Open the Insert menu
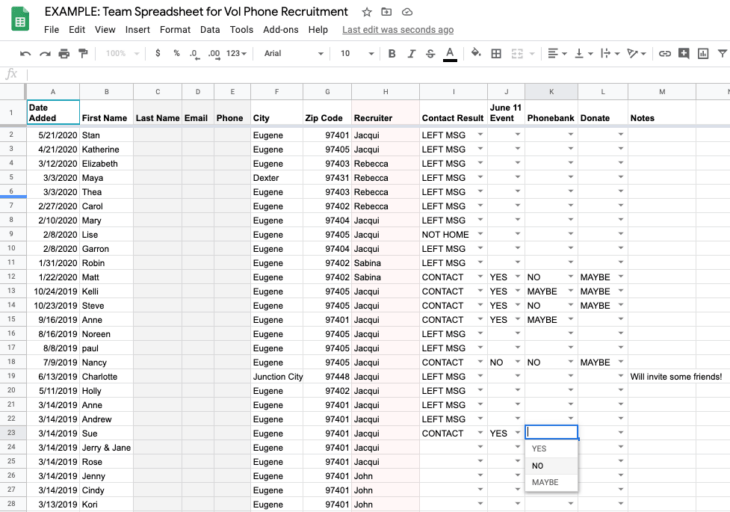The image size is (730, 512). tap(137, 30)
